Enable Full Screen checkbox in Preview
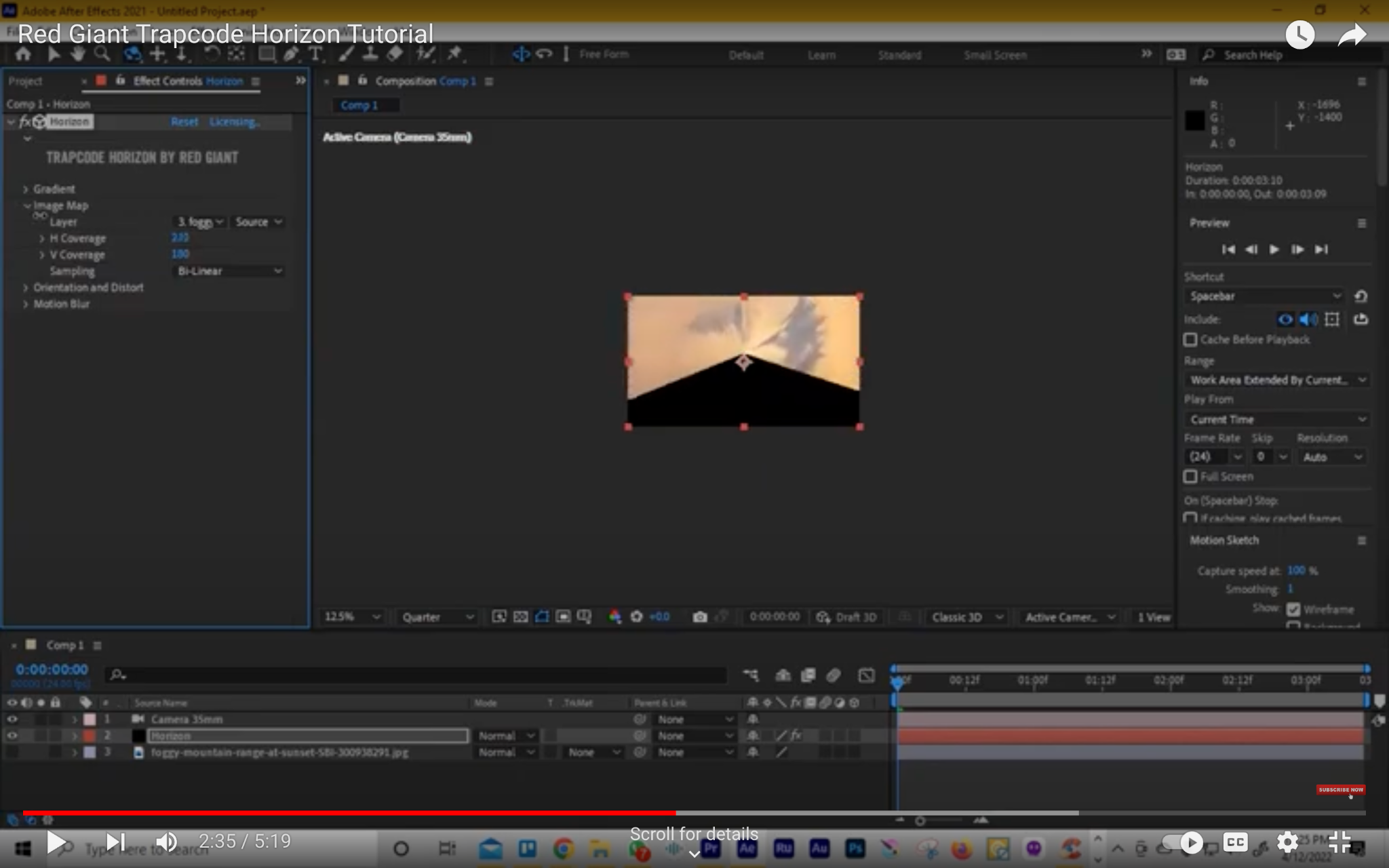1389x868 pixels. (x=1190, y=477)
